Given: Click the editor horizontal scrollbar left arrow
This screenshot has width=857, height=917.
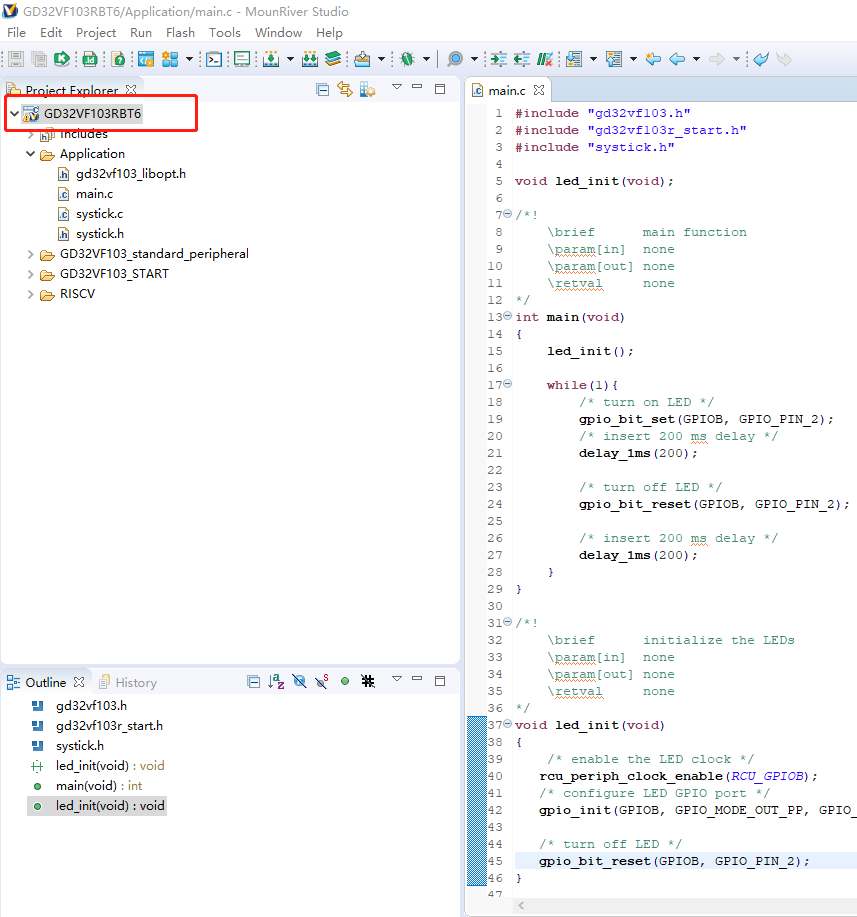Looking at the screenshot, I should 521,905.
